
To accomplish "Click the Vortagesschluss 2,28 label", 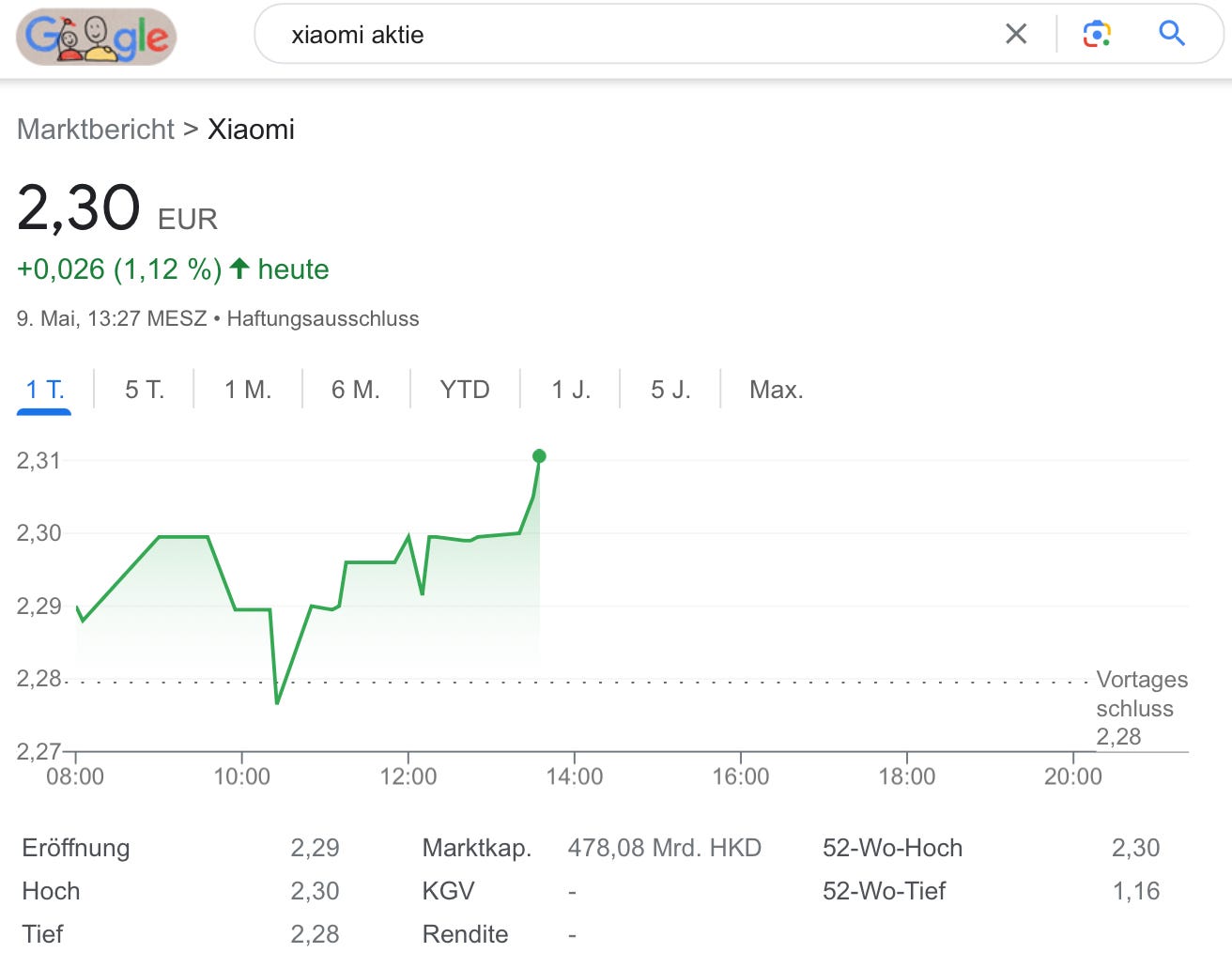I will pyautogui.click(x=1142, y=708).
